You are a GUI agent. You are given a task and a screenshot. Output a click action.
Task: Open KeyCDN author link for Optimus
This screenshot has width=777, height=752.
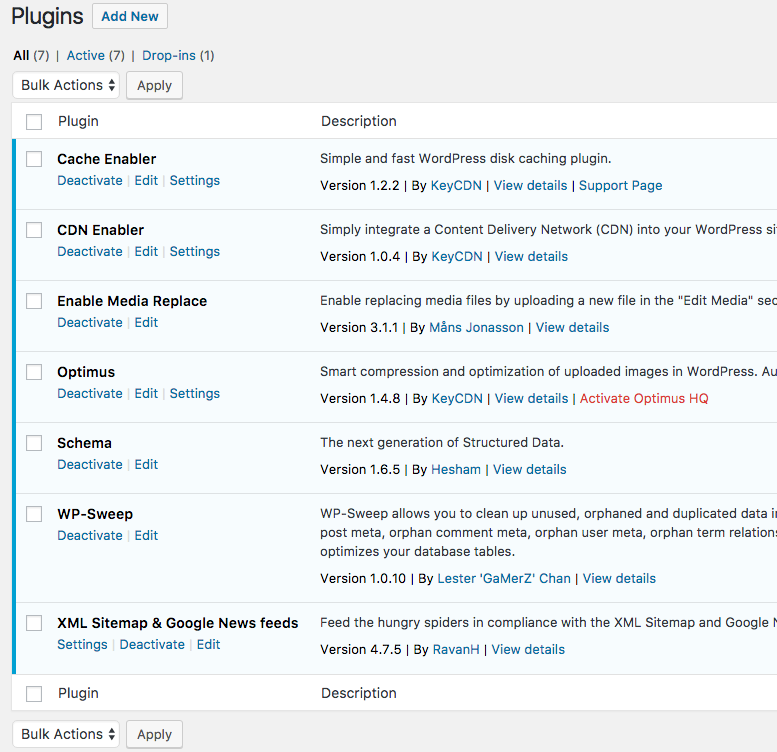pyautogui.click(x=457, y=398)
